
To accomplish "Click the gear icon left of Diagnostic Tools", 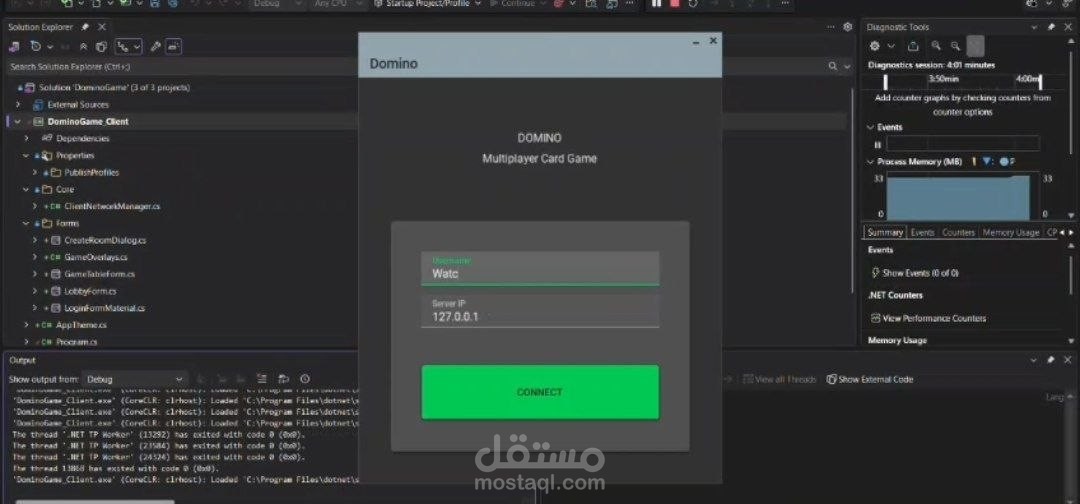I will (848, 27).
